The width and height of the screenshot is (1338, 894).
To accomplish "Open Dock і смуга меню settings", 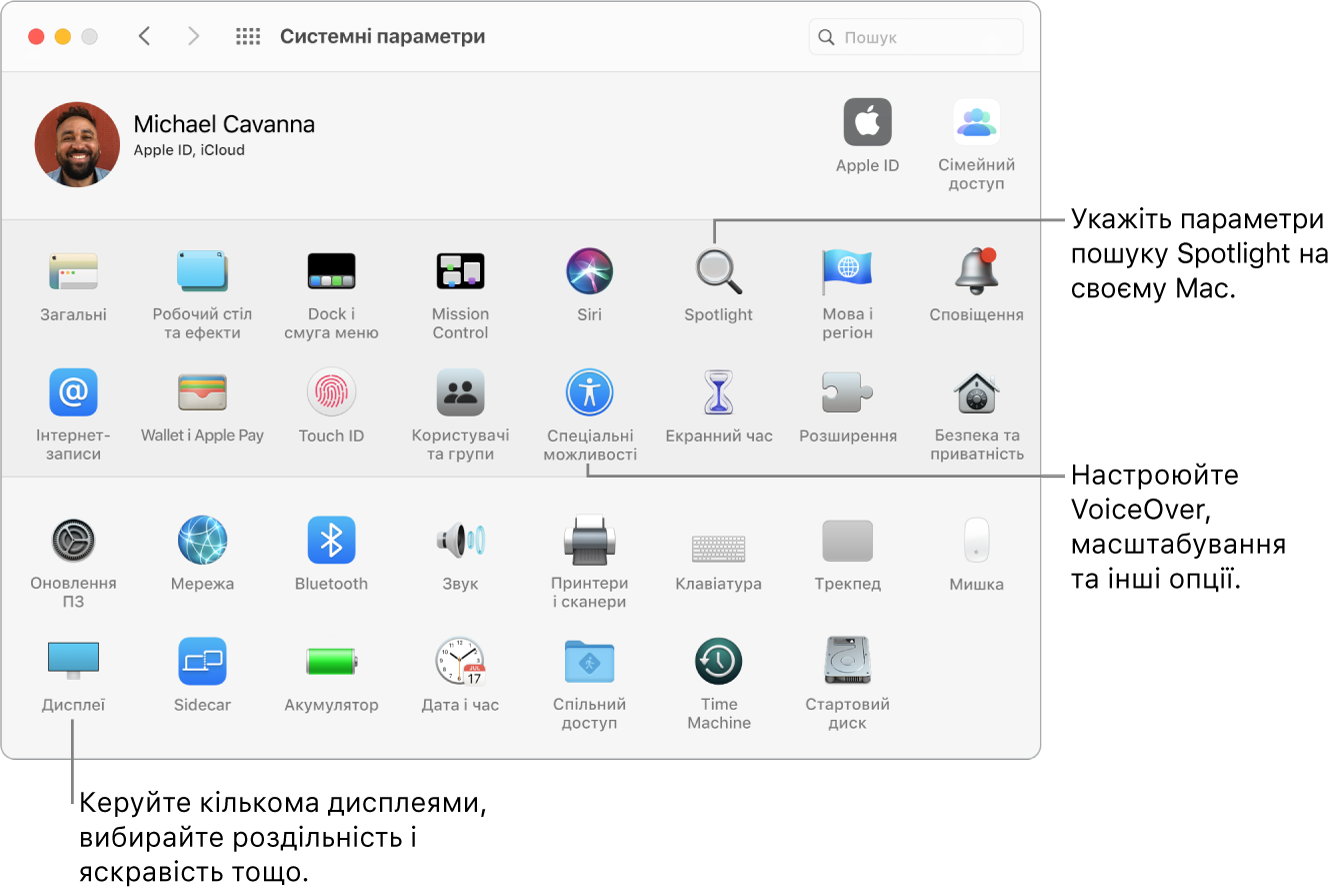I will 331,271.
